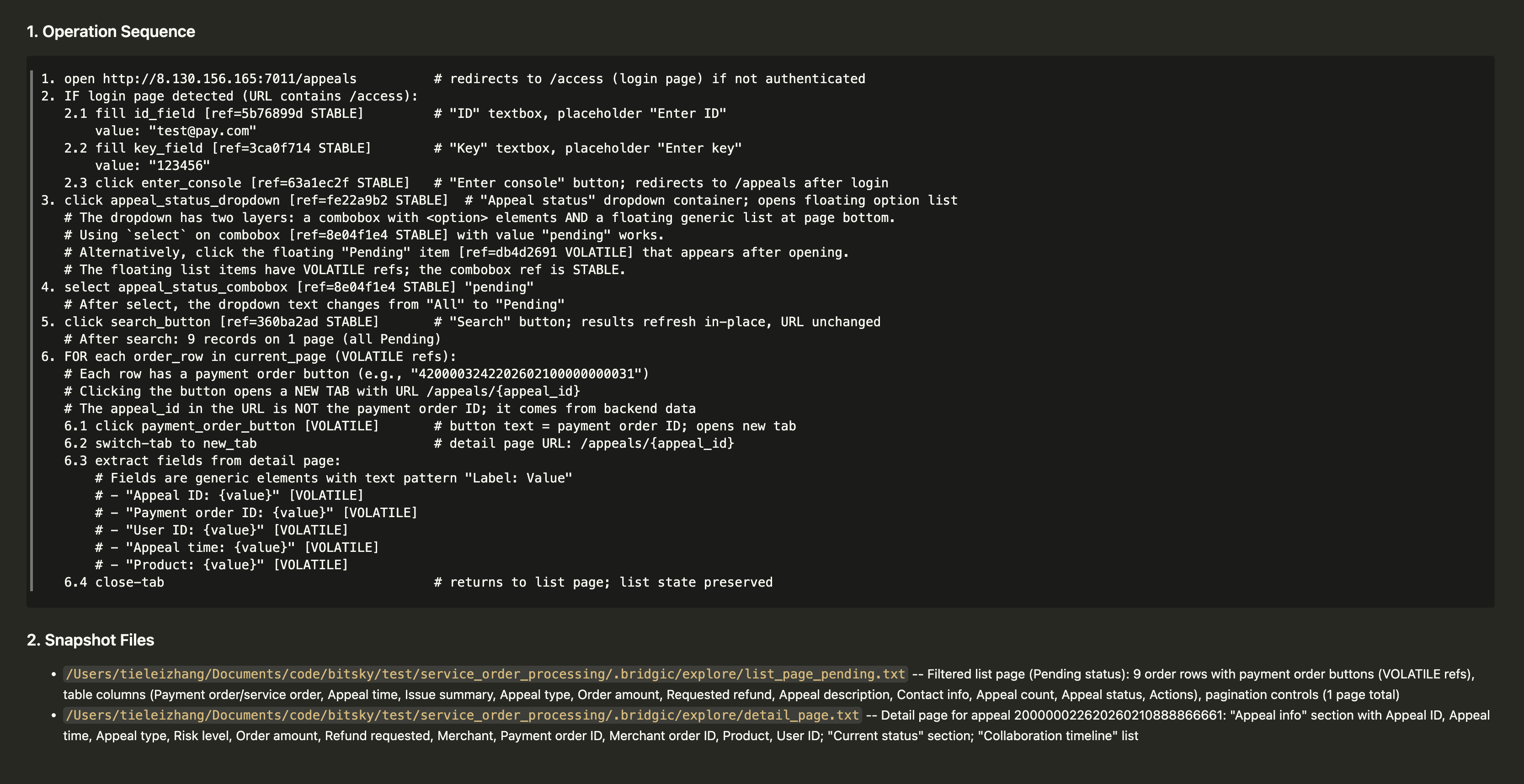Click the payment order number 4200003242202602100000000031
Screen dimensions: 1524x784
[526, 374]
